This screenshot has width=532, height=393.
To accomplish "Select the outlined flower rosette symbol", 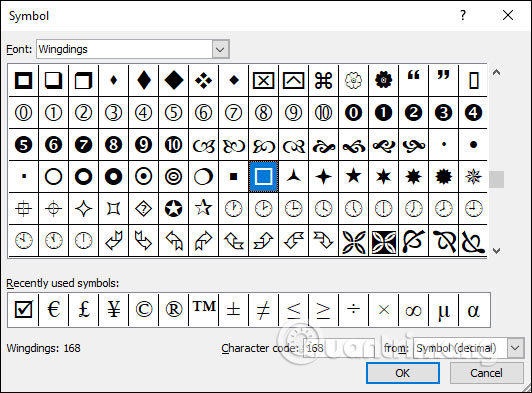I will click(353, 80).
